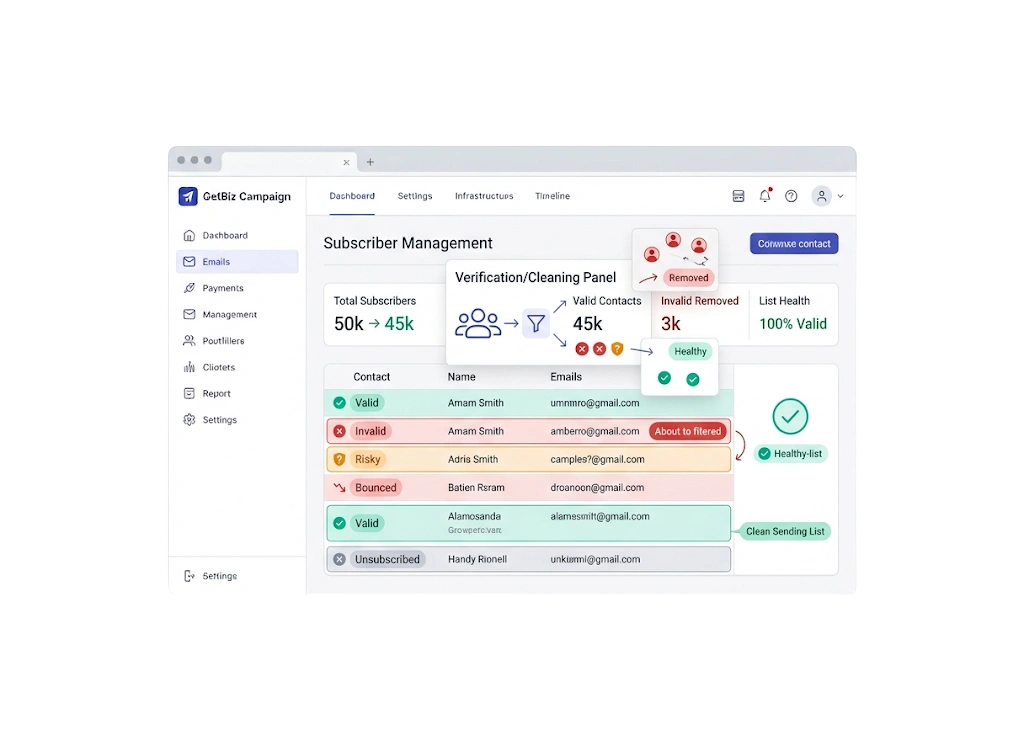Click the bottom Settings logout item
The width and height of the screenshot is (1024, 741).
pos(210,576)
